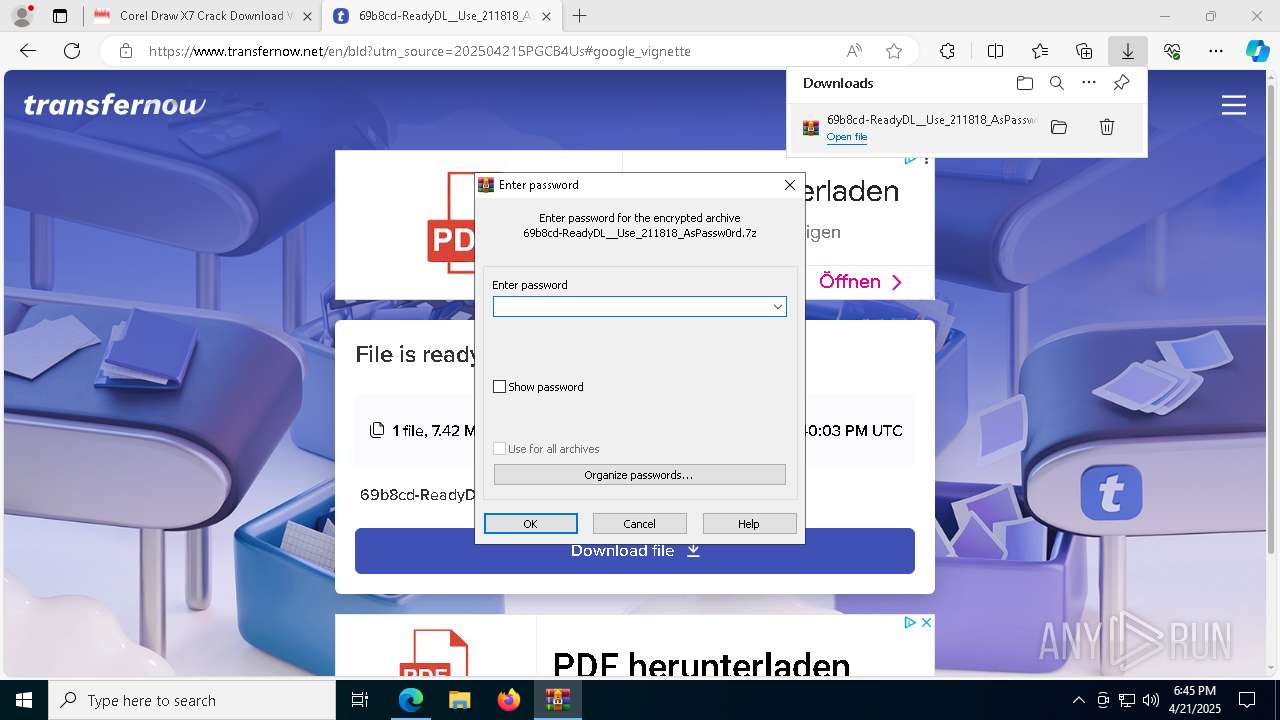Open Microsoft Edge from taskbar
The image size is (1280, 720).
pyautogui.click(x=411, y=700)
